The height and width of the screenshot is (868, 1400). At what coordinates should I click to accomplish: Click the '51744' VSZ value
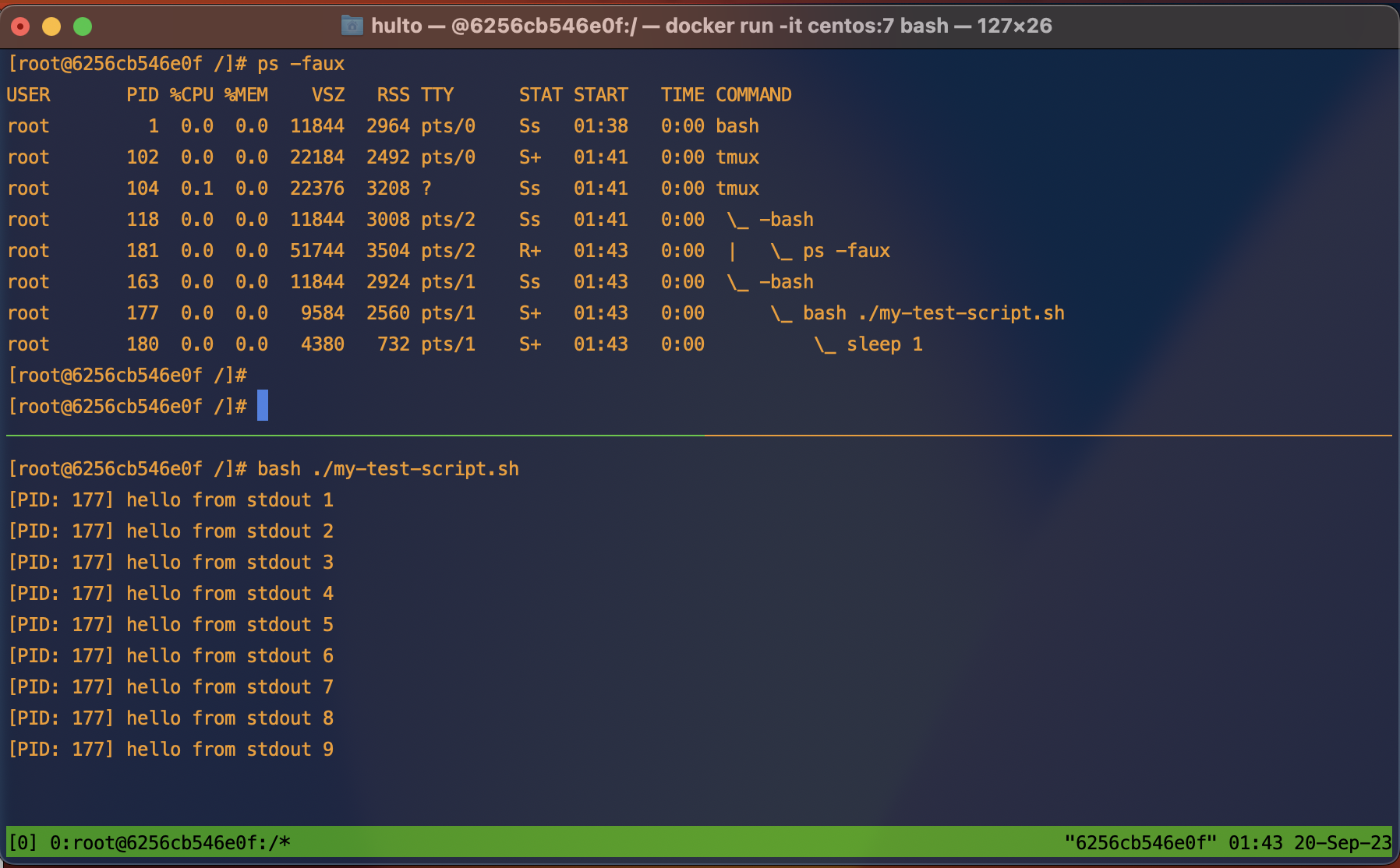pos(317,251)
